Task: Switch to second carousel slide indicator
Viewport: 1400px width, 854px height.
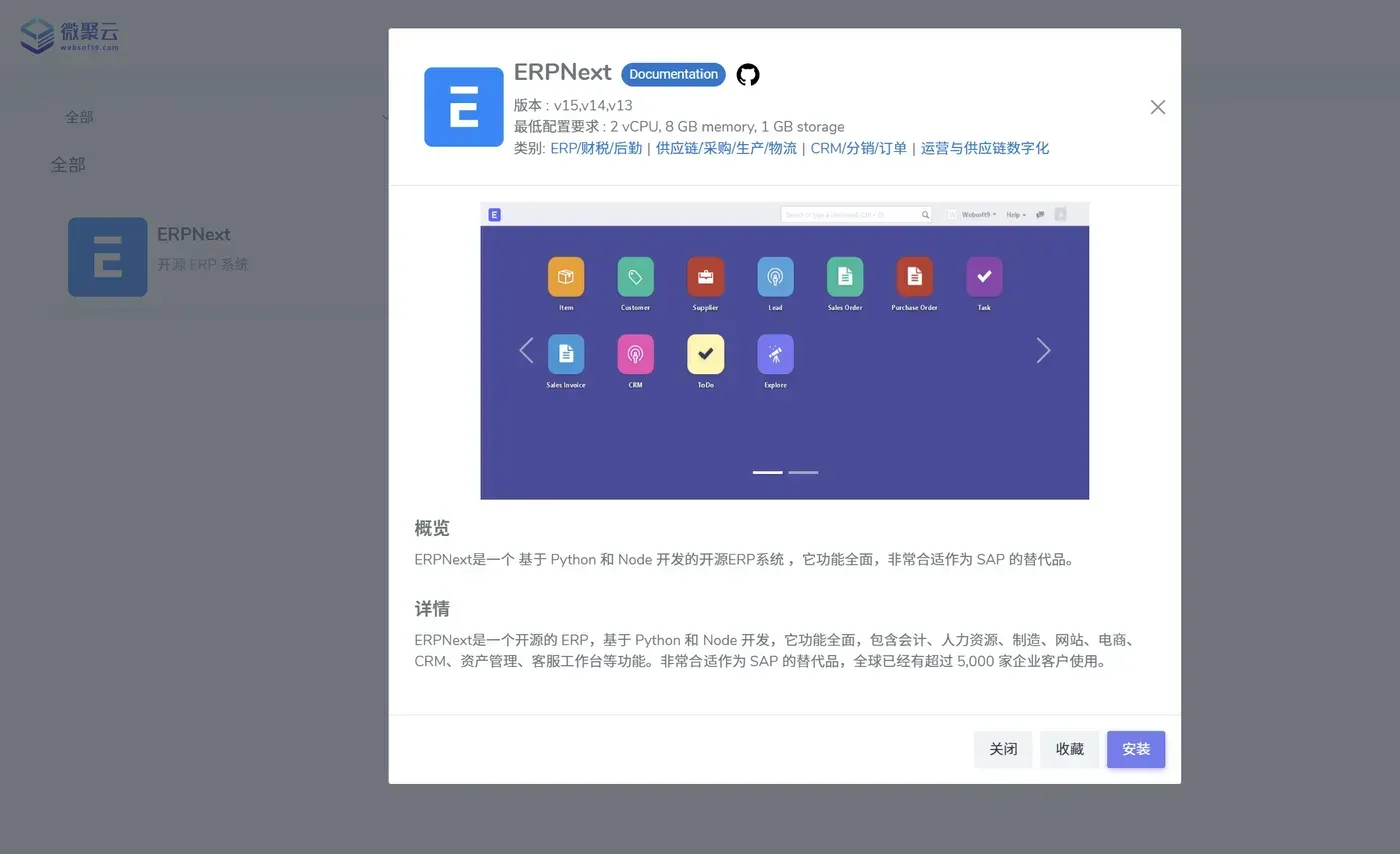Action: [x=803, y=472]
